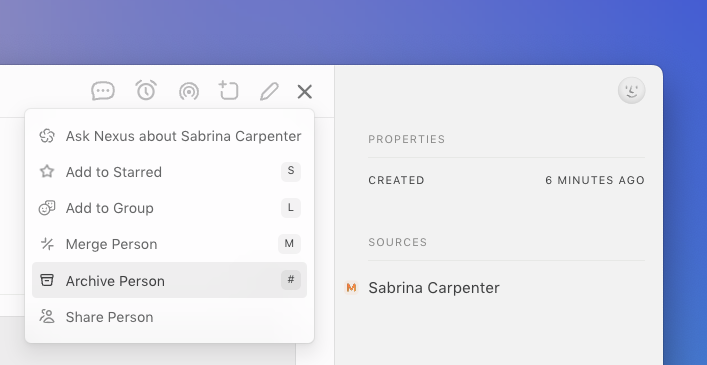Click the broadcast signal icon in toolbar
This screenshot has width=707, height=365.
pos(188,91)
